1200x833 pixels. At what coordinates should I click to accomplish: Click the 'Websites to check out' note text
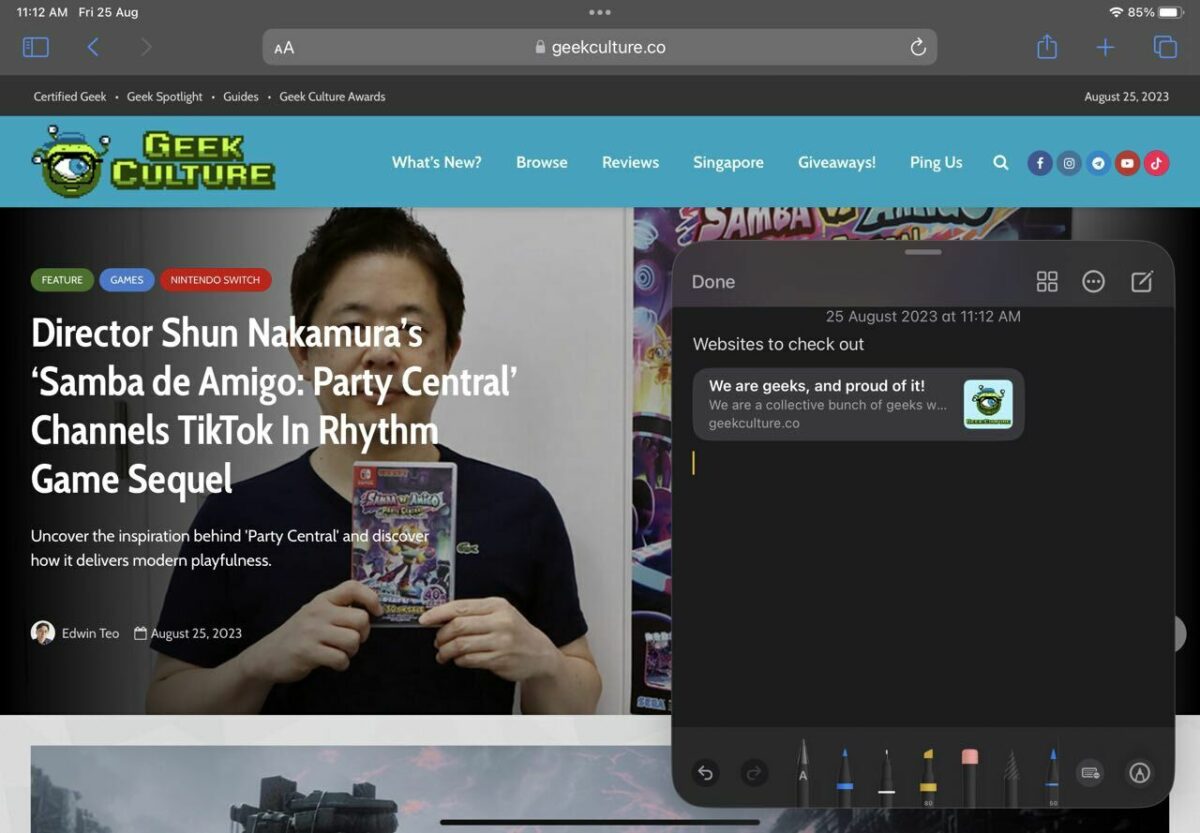[x=778, y=344]
